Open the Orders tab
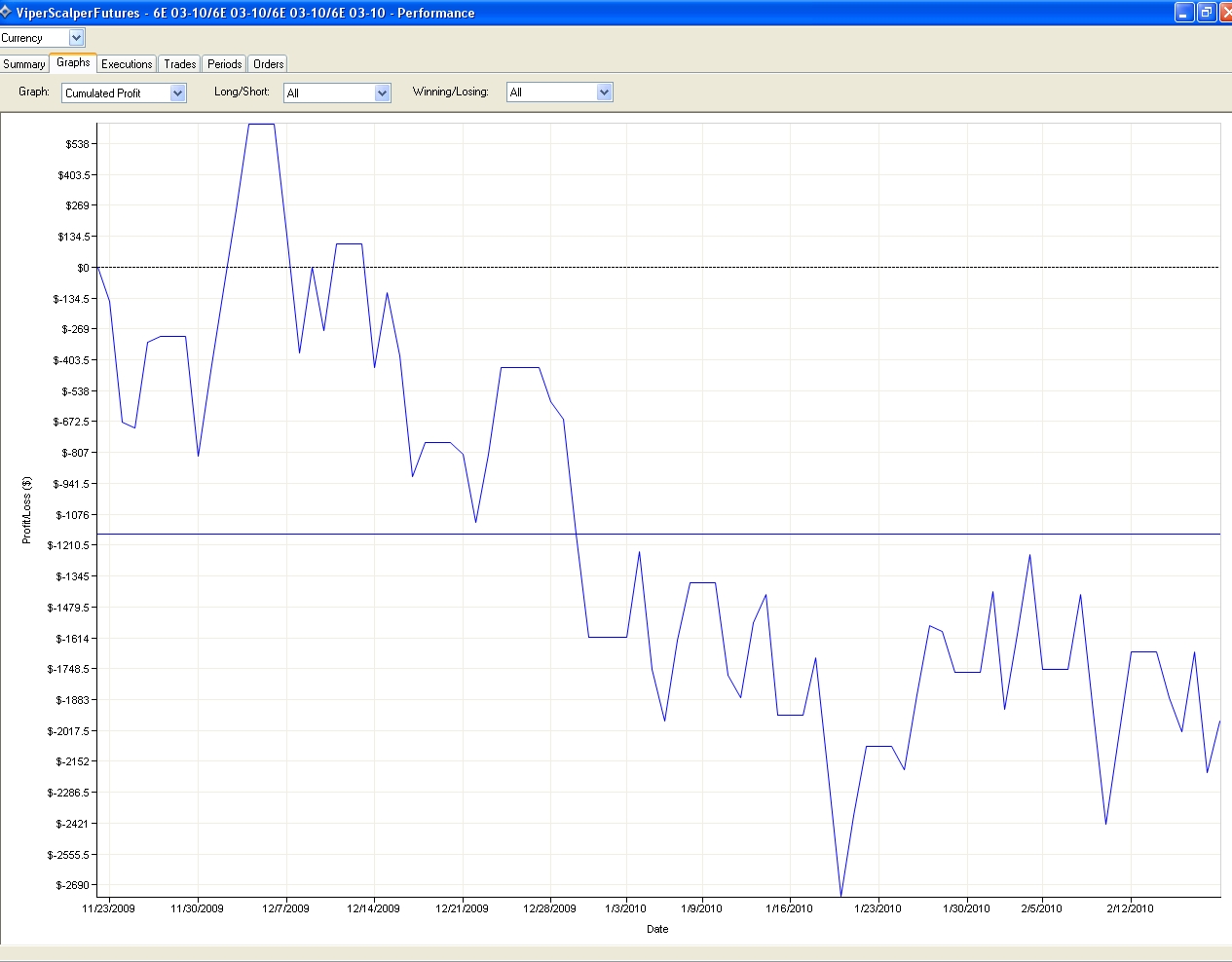This screenshot has height=962, width=1232. point(269,64)
